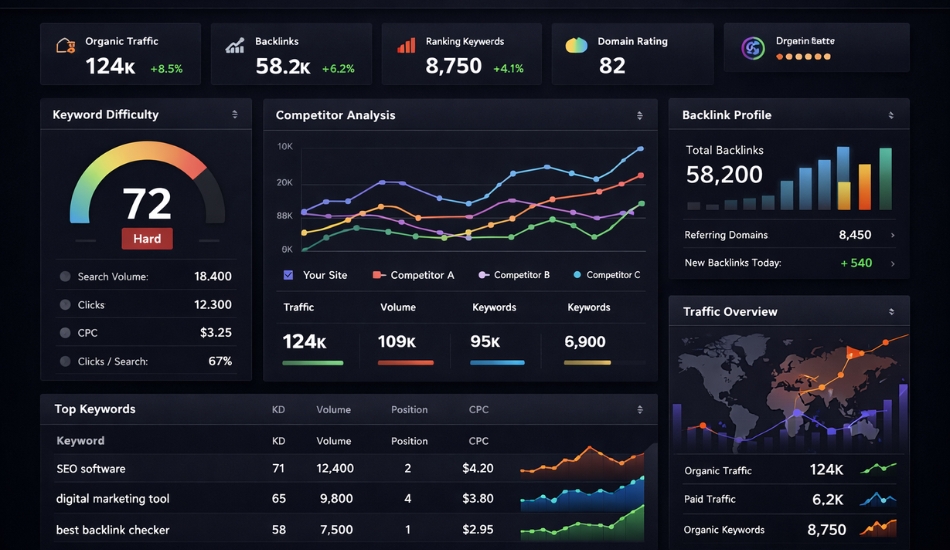Click the Clicks / Search value 67%
950x550 pixels.
(220, 361)
